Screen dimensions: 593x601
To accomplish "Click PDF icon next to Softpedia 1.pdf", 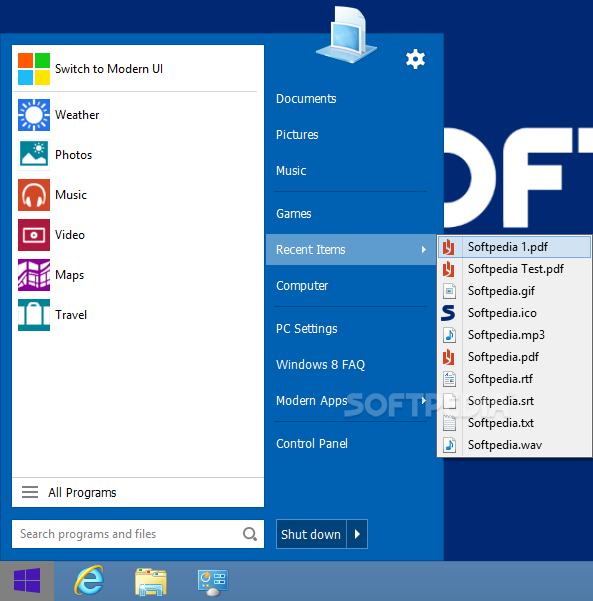I will click(449, 247).
